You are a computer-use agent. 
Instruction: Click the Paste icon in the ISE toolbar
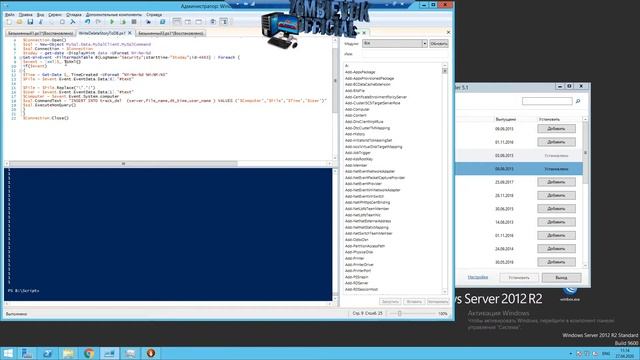pos(62,22)
